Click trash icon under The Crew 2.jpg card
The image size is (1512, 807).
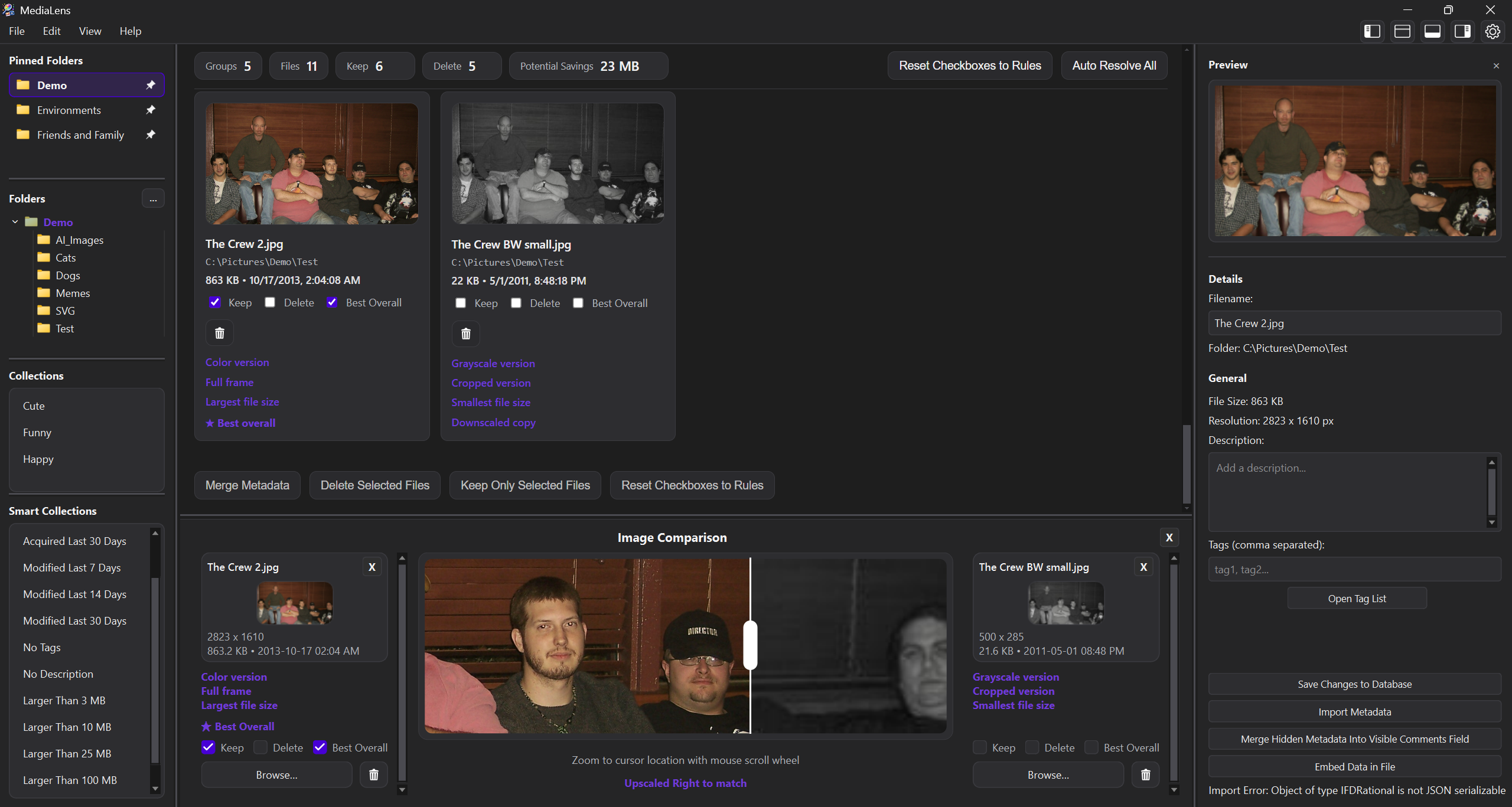click(x=220, y=334)
